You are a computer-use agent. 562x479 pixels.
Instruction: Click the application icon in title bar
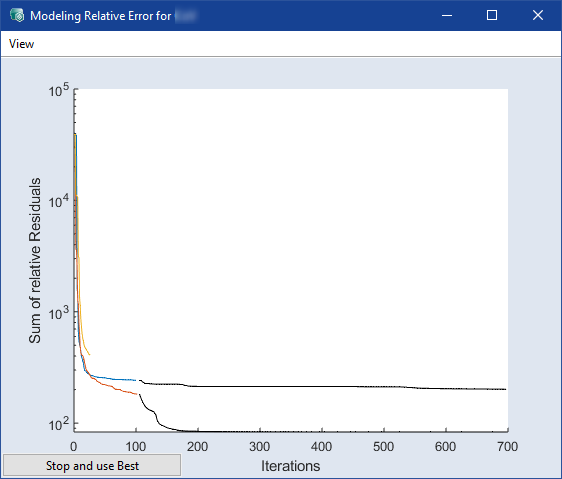coord(17,15)
